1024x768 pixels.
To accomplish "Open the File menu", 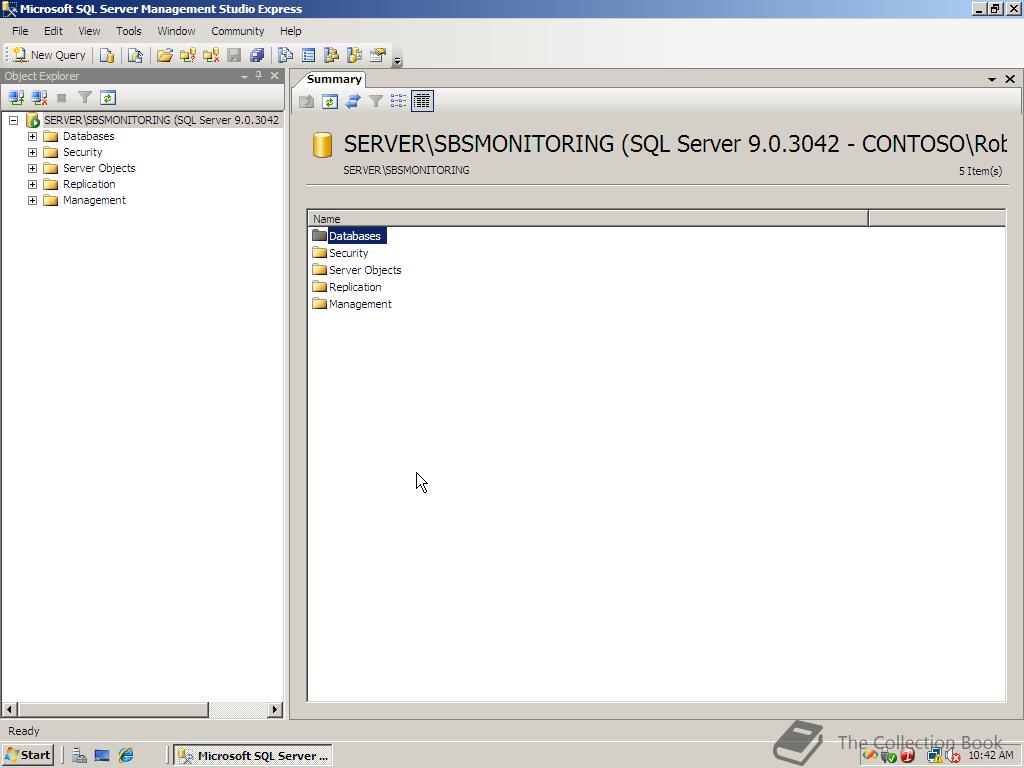I will point(20,31).
